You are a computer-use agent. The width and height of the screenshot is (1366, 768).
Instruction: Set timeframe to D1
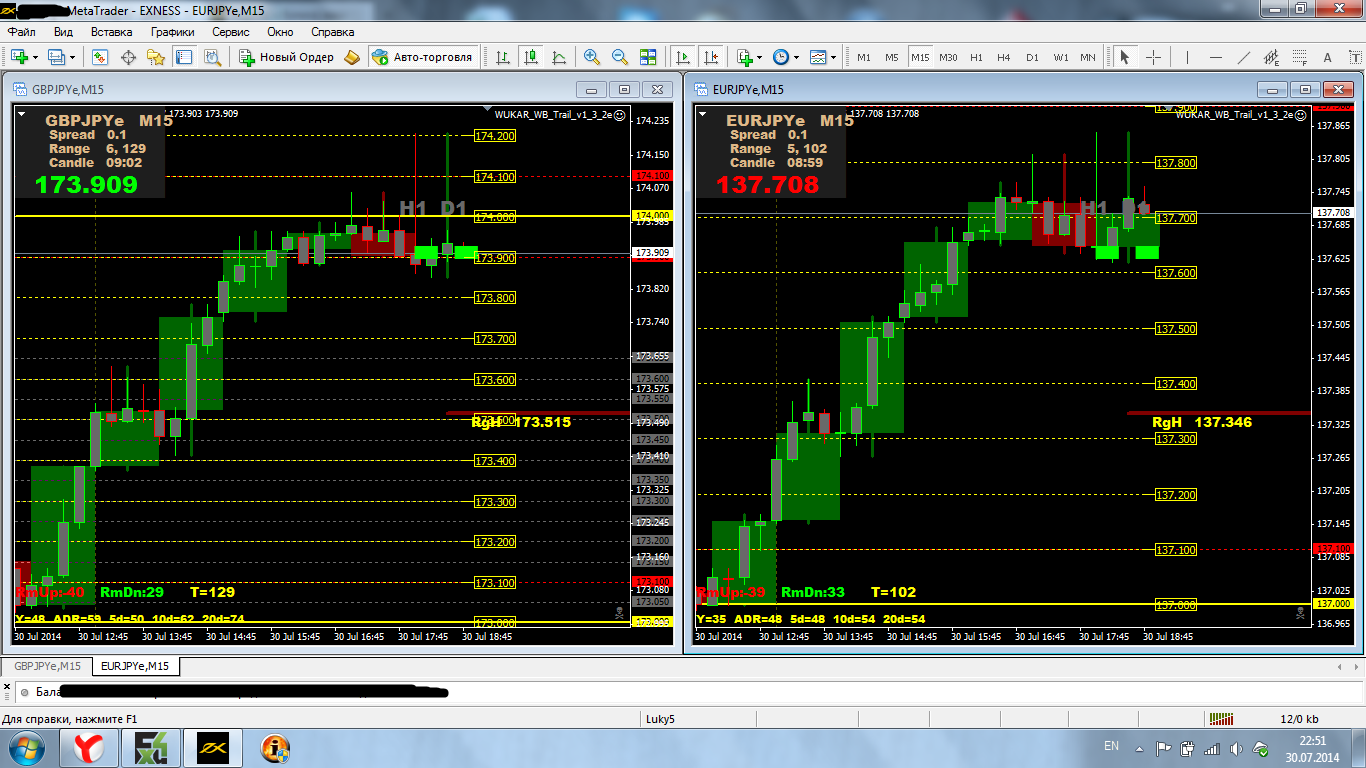(x=1032, y=57)
